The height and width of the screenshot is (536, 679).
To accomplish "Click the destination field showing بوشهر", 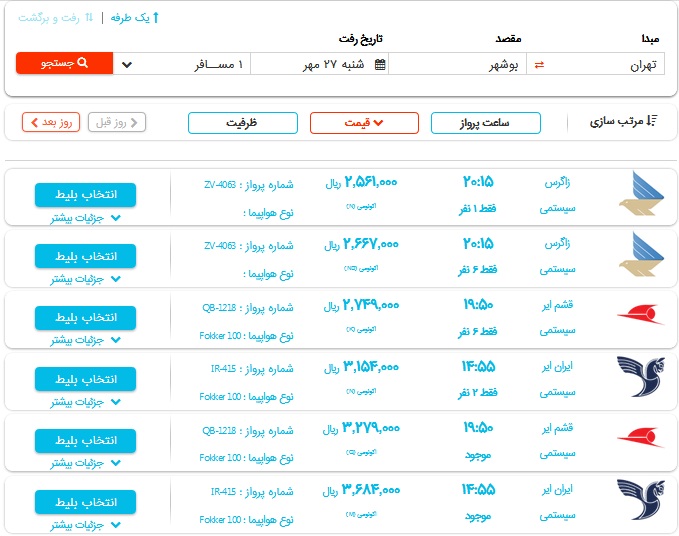I will pos(458,65).
